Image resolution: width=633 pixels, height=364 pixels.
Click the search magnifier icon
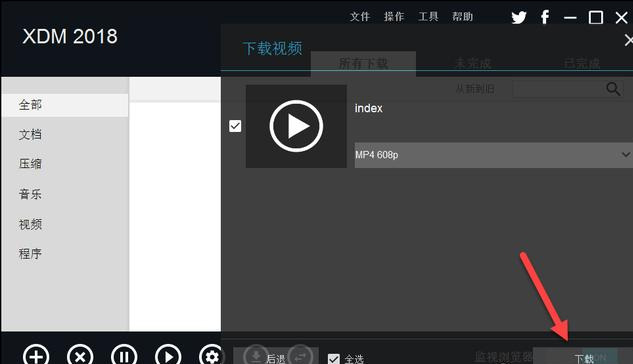(613, 89)
